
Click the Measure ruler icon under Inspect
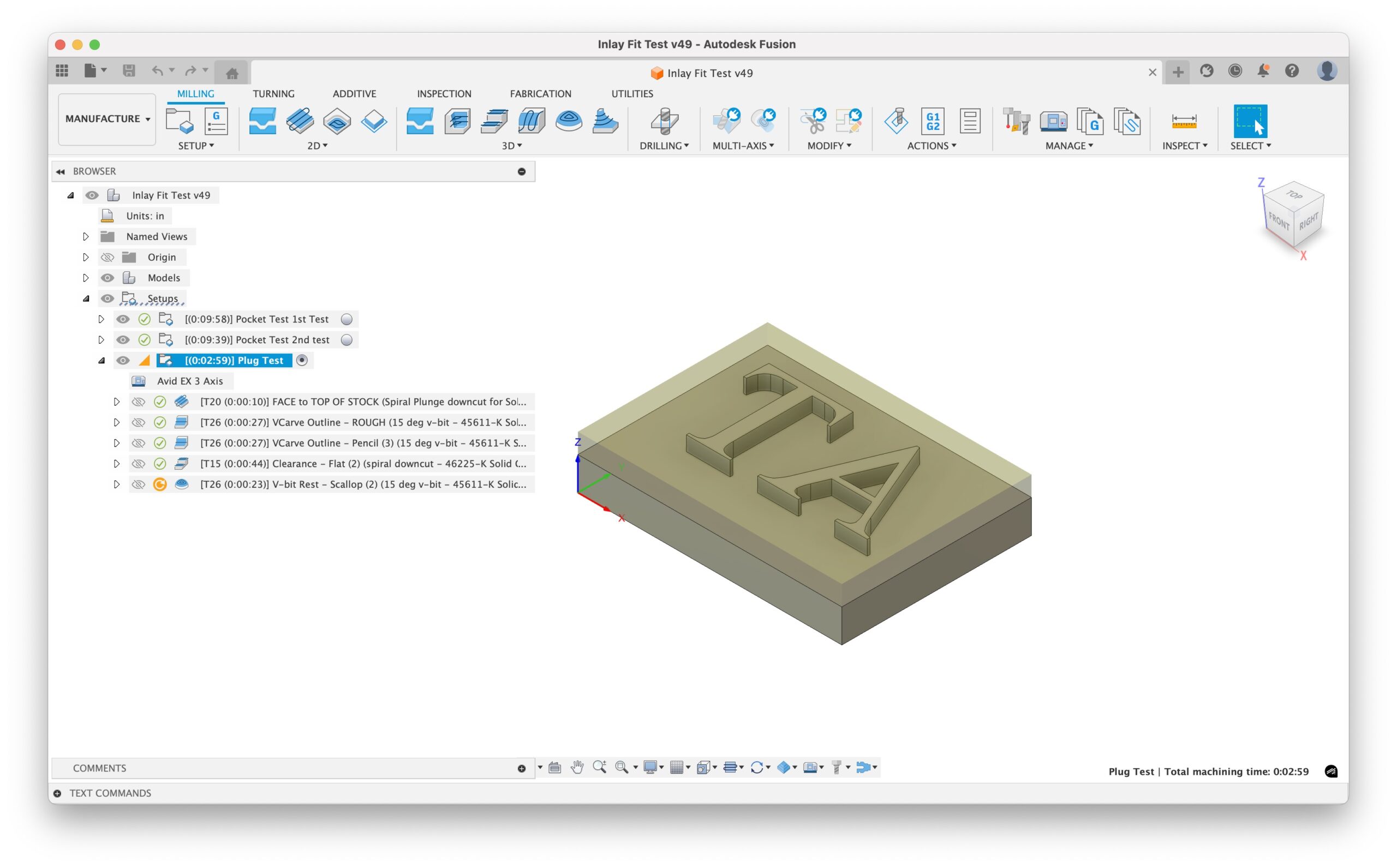pyautogui.click(x=1184, y=121)
